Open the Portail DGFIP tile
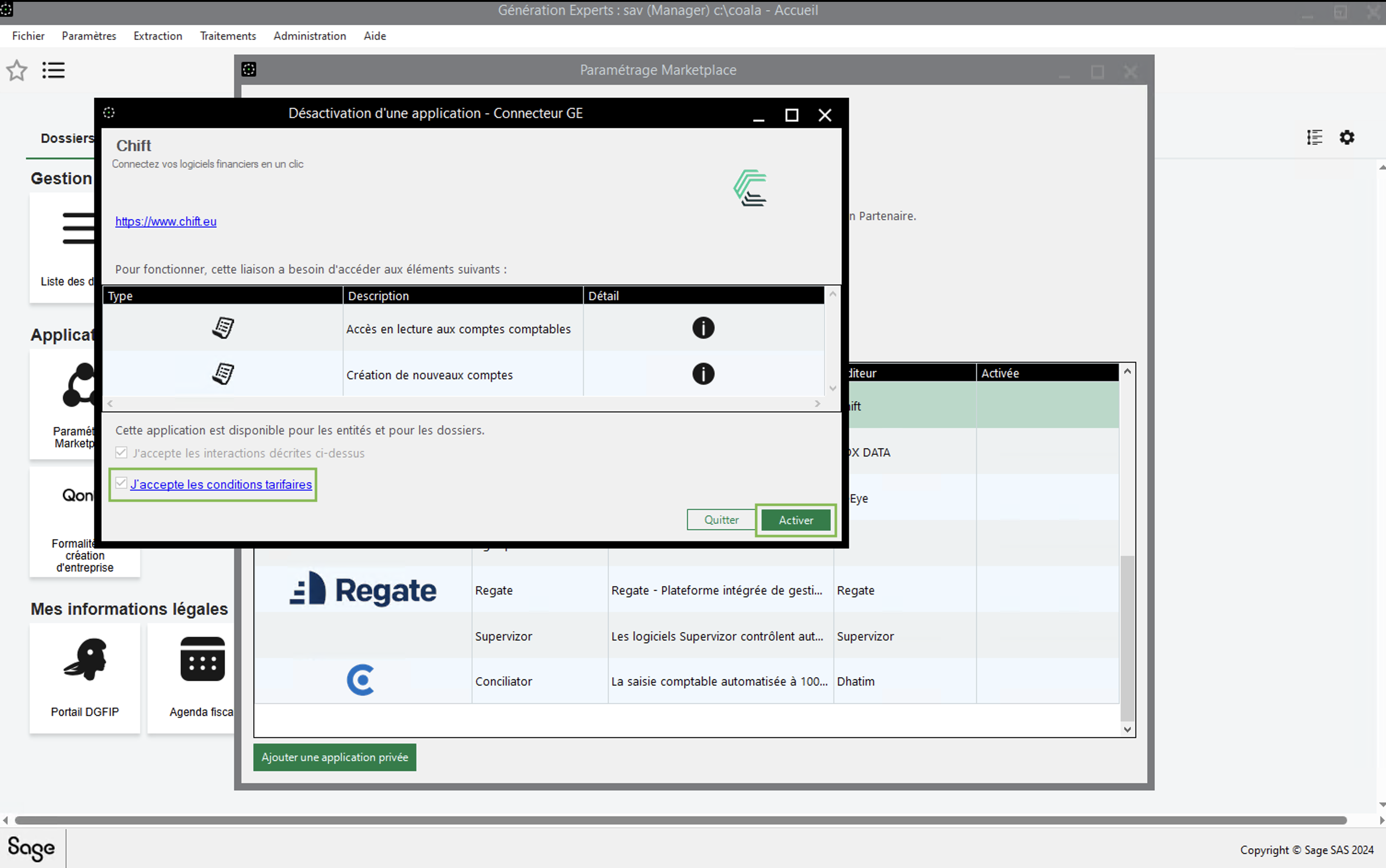1386x868 pixels. [84, 677]
